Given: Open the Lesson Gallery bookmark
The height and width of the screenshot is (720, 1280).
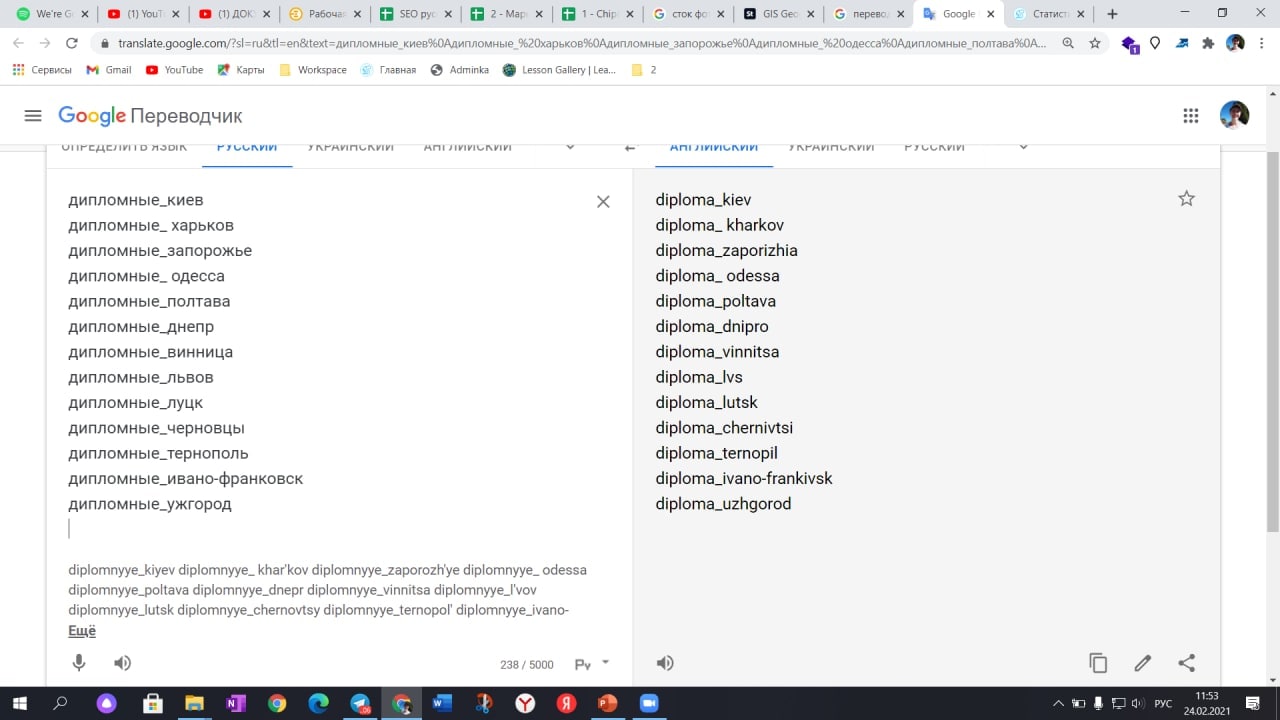Looking at the screenshot, I should coord(560,70).
